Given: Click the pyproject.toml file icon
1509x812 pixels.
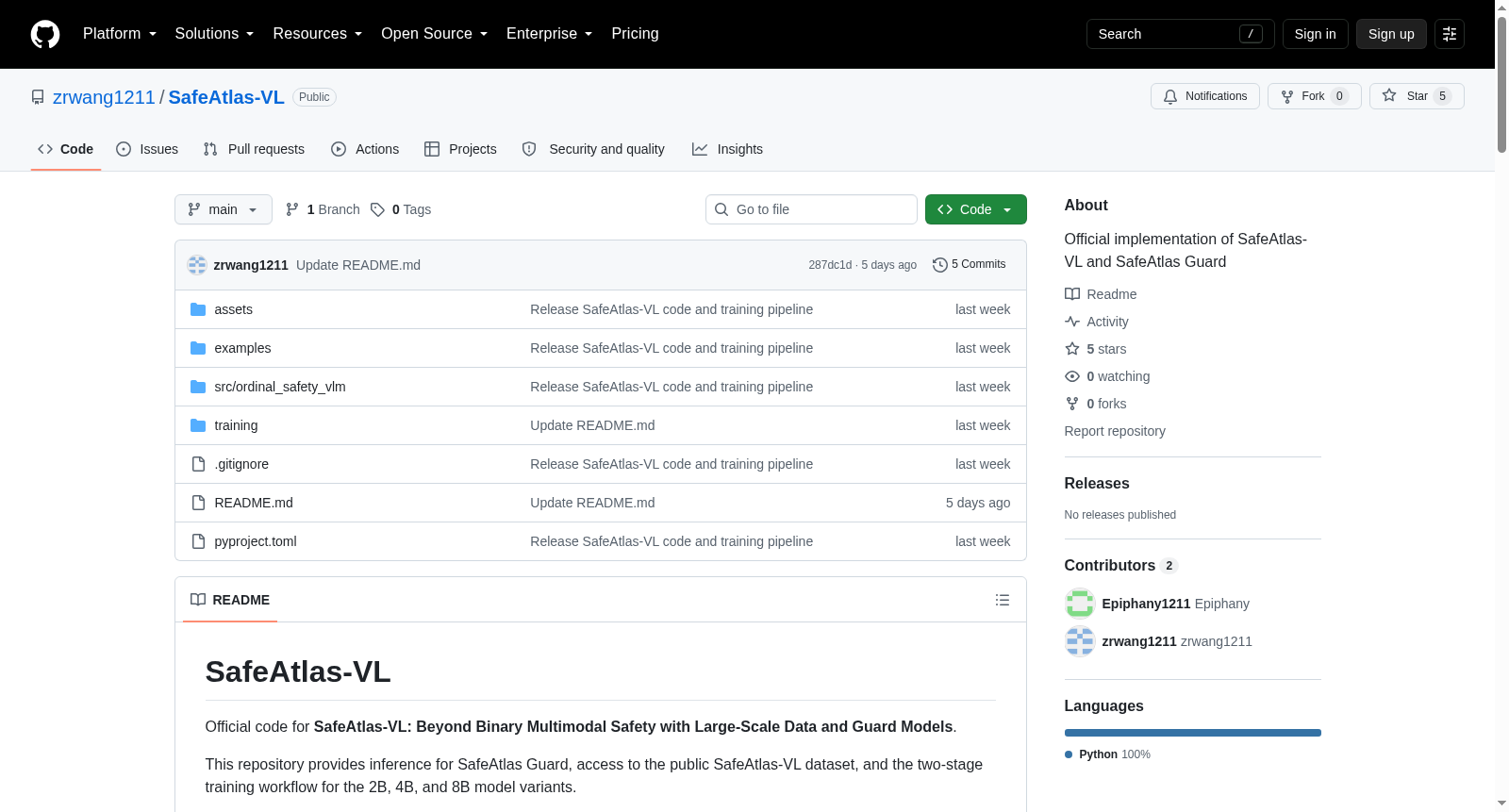Looking at the screenshot, I should pos(198,541).
